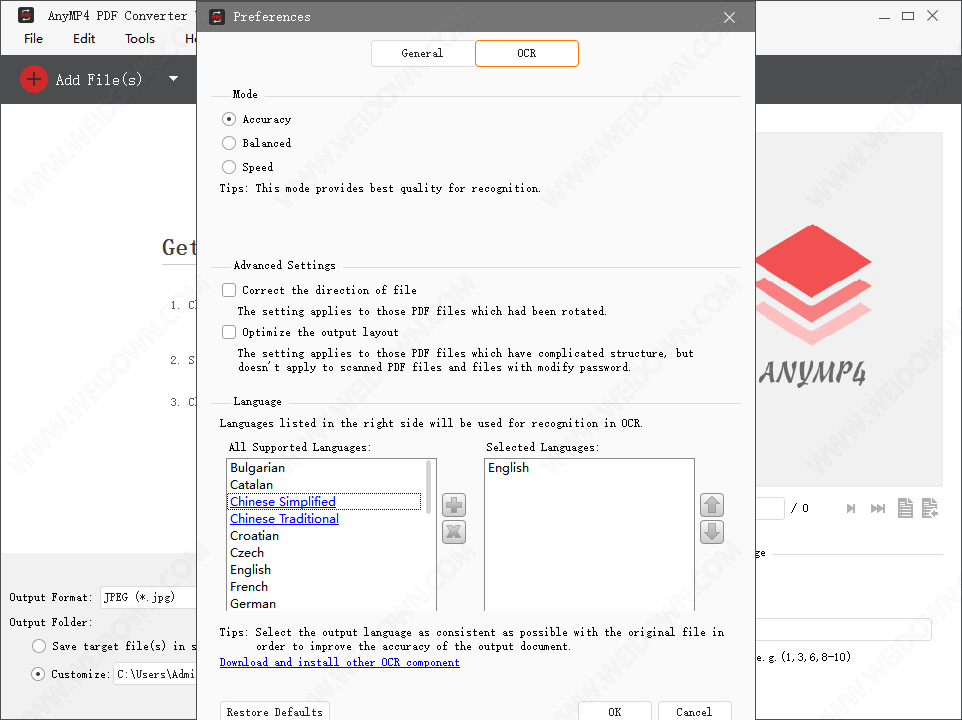Screen dimensions: 962x720
Task: Select Czech in supported languages list
Action: [x=326, y=553]
